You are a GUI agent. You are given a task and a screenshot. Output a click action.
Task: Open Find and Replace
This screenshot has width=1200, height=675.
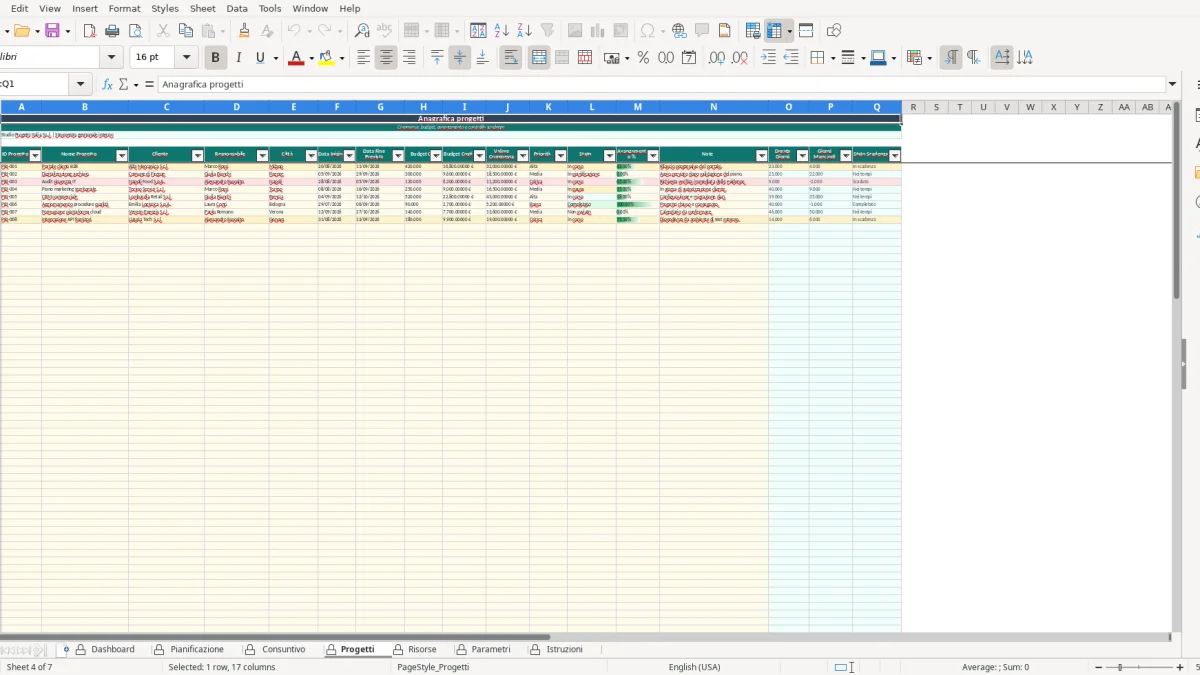click(362, 31)
